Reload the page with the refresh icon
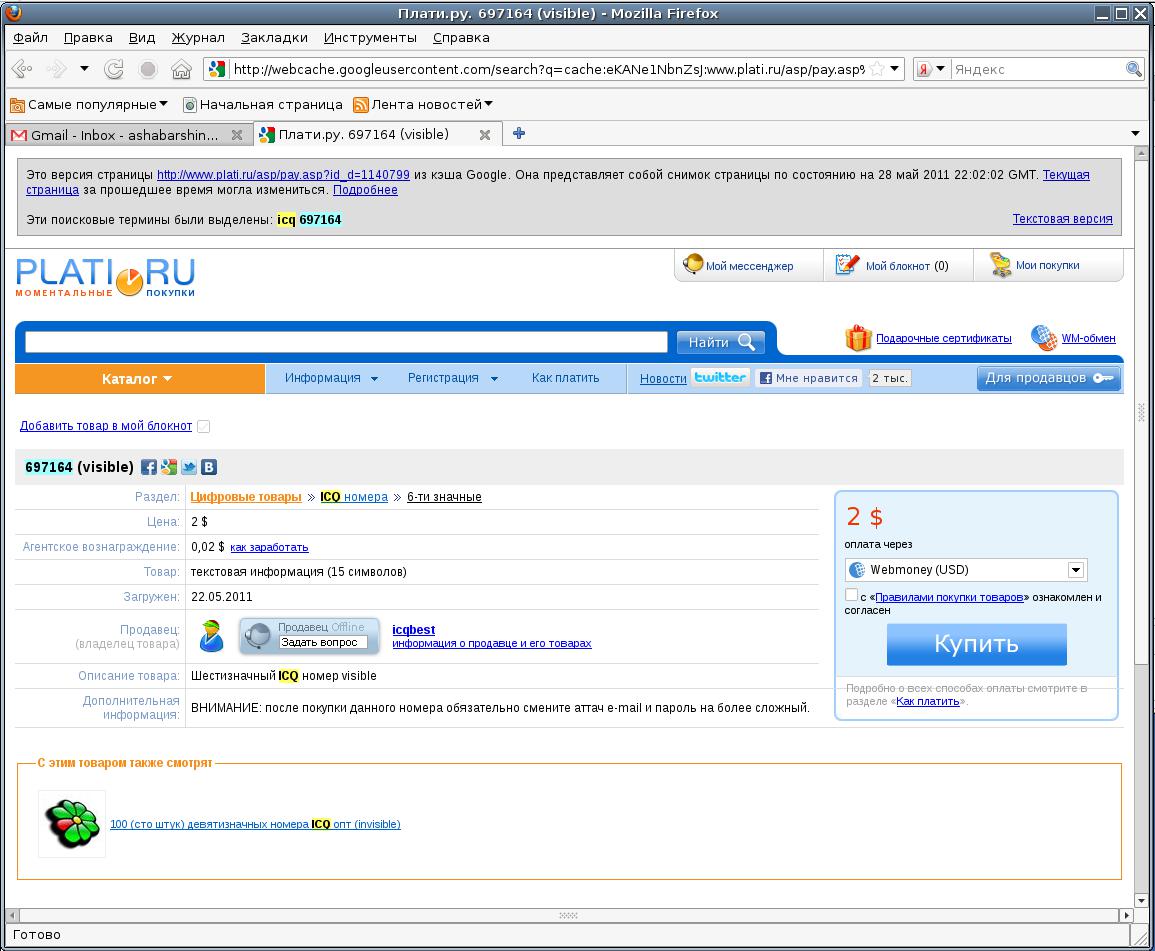 tap(113, 69)
